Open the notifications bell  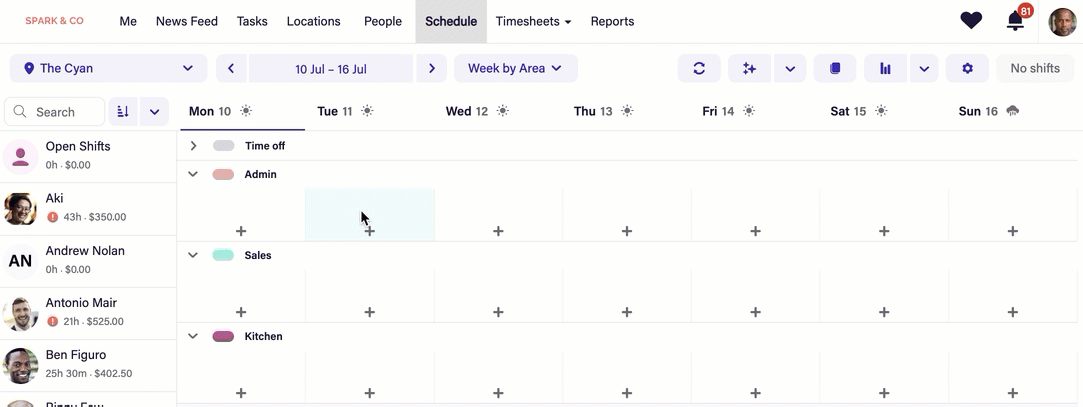click(1015, 20)
